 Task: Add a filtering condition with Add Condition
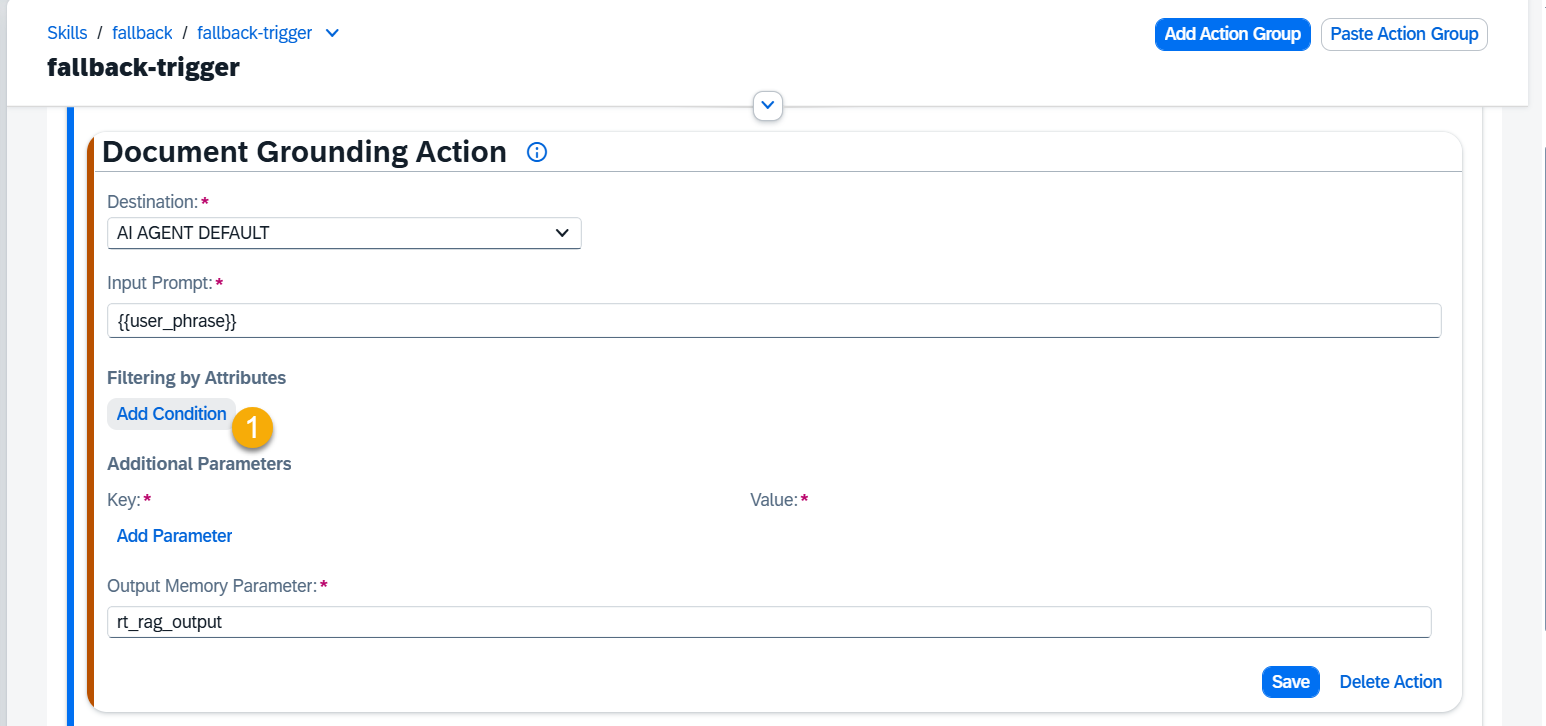[172, 414]
